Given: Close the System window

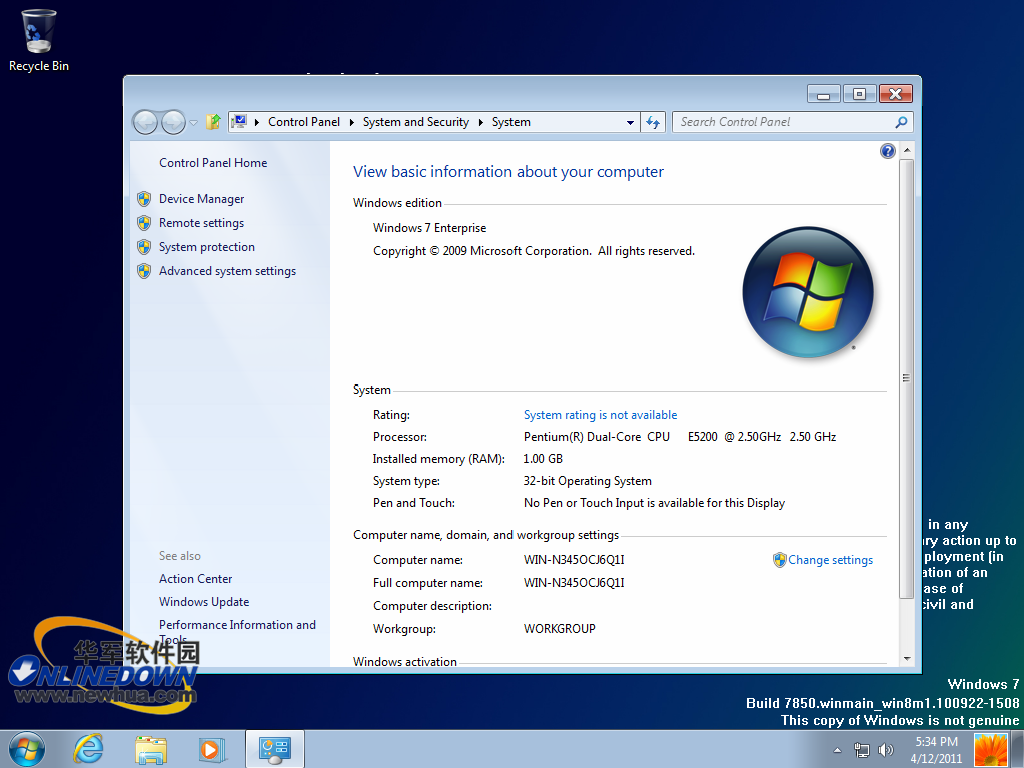Looking at the screenshot, I should click(x=895, y=94).
